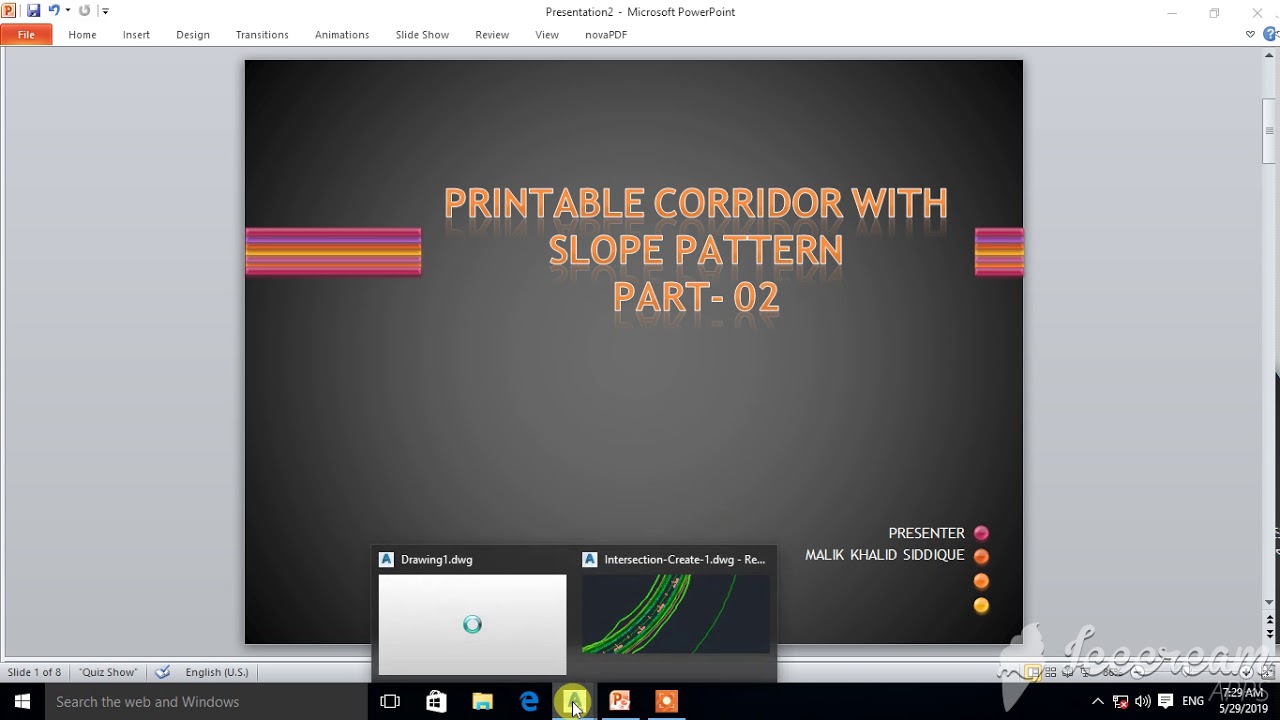Expand the collapsed ribbon chevron
The width and height of the screenshot is (1280, 720).
point(1250,35)
